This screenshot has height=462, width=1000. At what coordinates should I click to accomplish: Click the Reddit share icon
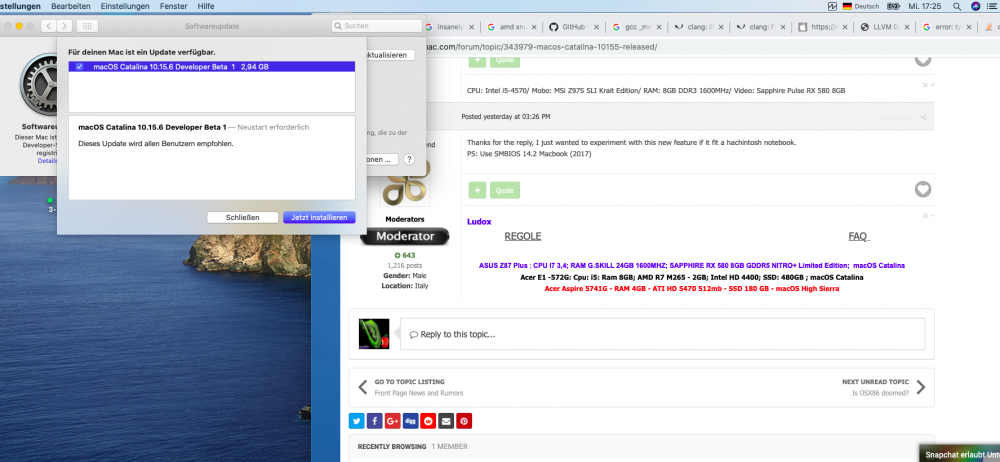pos(428,421)
